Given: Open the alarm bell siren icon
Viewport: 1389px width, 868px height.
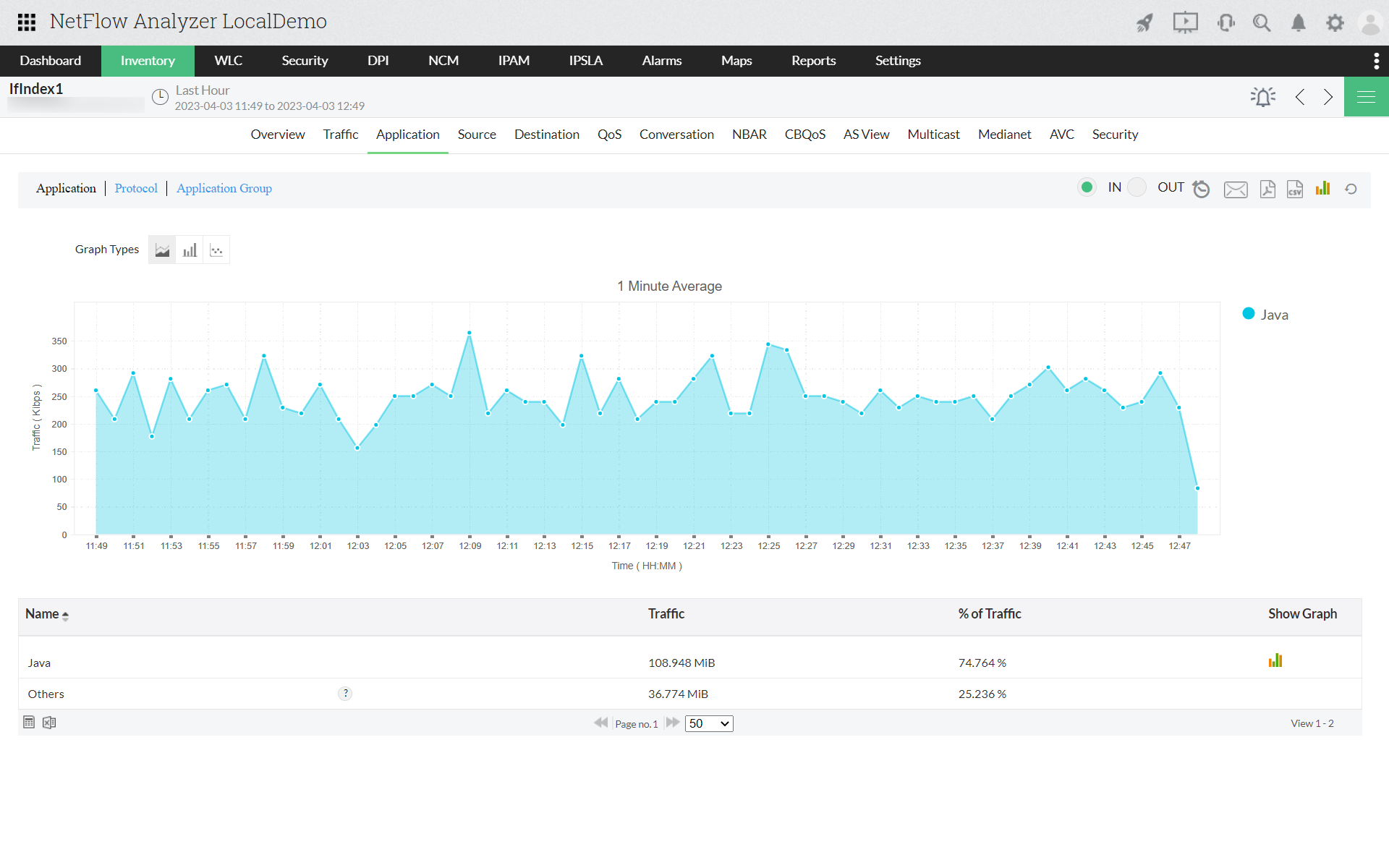Looking at the screenshot, I should 1263,97.
